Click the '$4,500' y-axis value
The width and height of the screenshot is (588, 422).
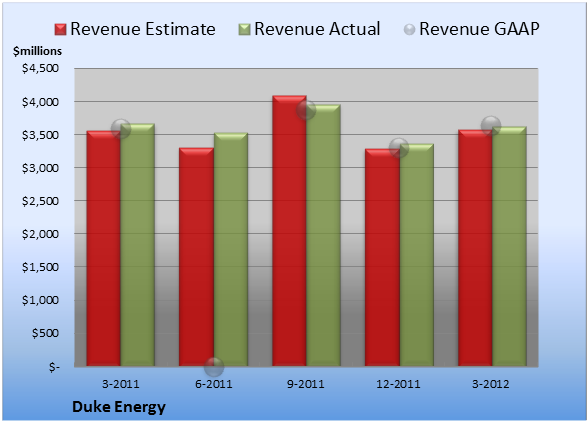(40, 68)
